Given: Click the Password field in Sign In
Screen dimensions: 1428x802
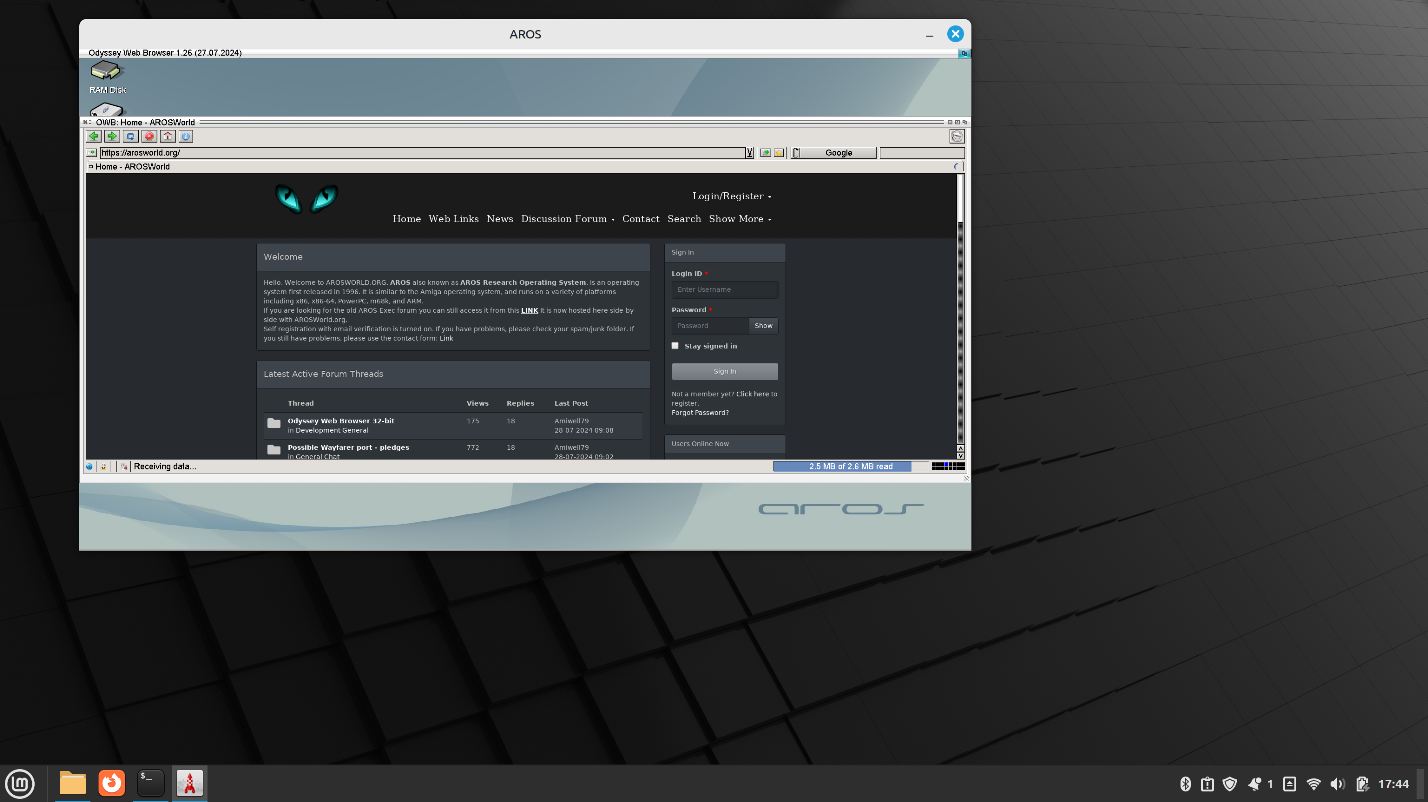Looking at the screenshot, I should (x=710, y=325).
